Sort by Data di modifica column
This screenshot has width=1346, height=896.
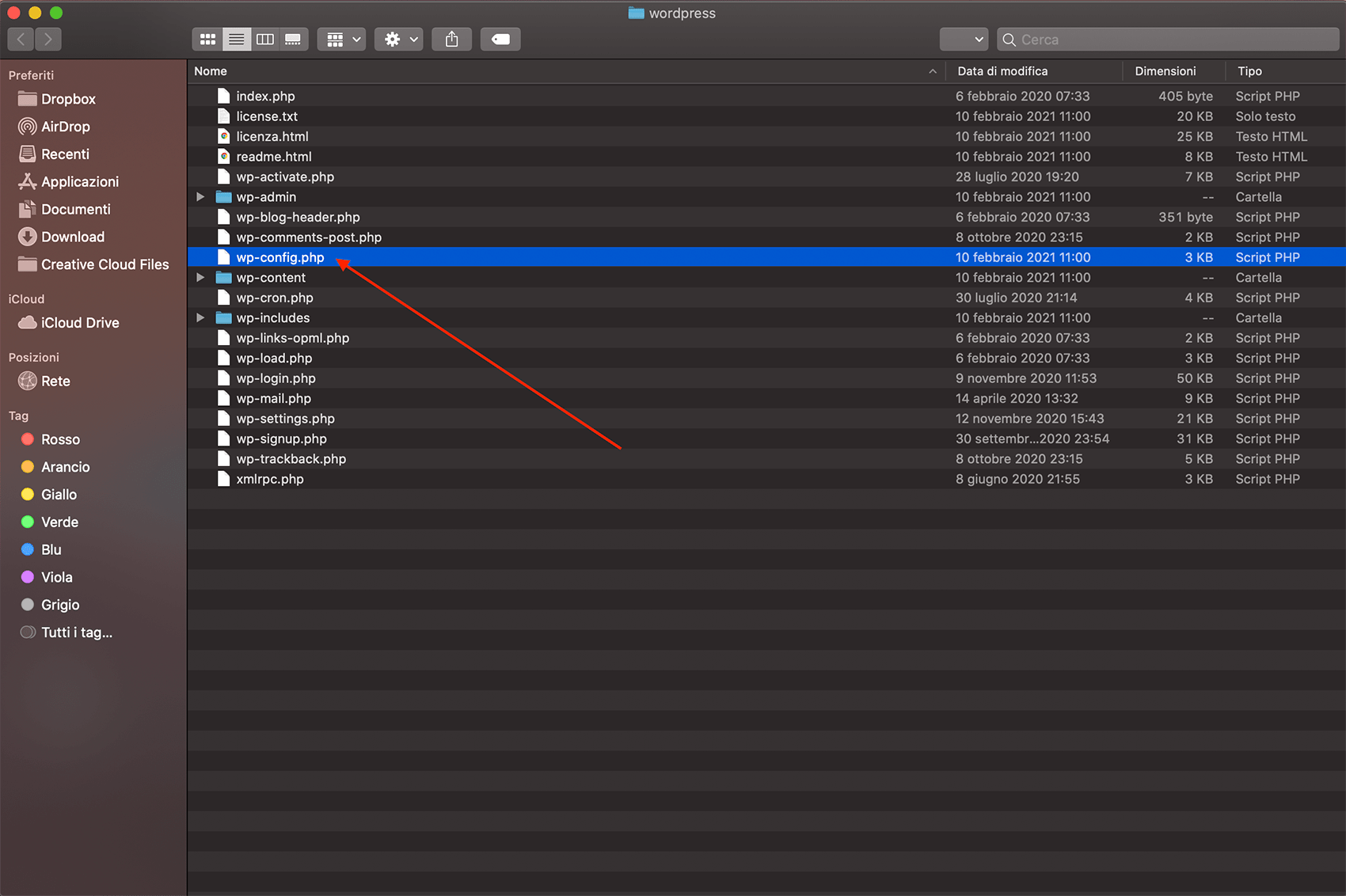tap(1034, 71)
